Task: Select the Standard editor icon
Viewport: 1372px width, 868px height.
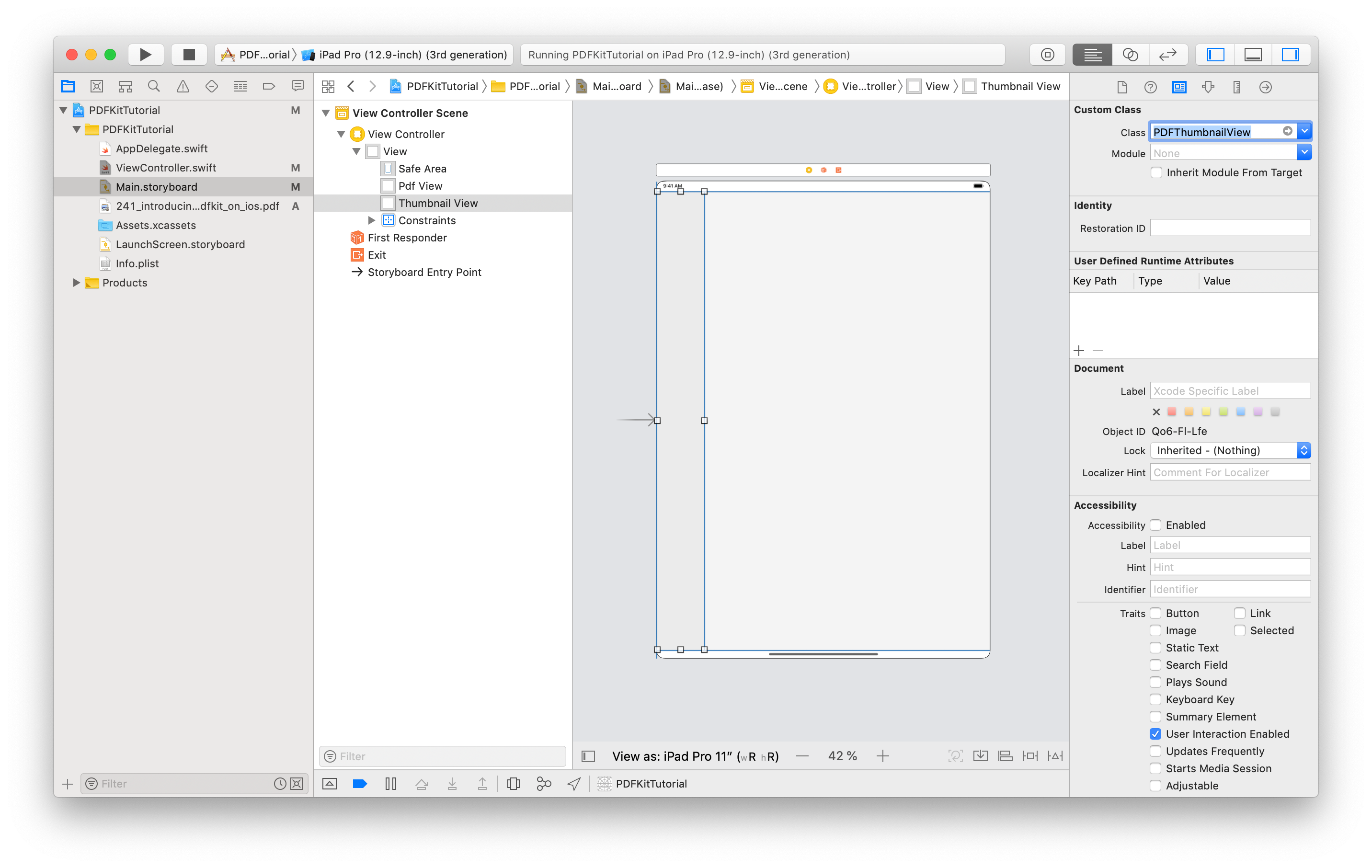Action: click(1092, 55)
